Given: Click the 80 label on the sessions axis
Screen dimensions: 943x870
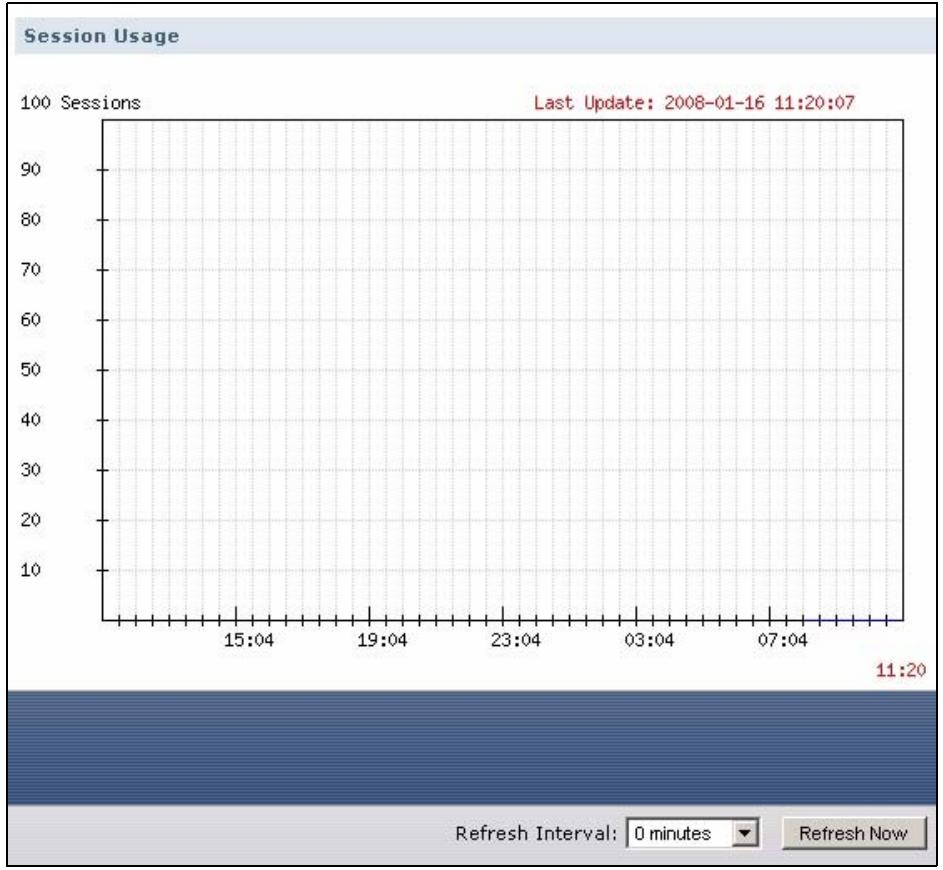Looking at the screenshot, I should (31, 219).
